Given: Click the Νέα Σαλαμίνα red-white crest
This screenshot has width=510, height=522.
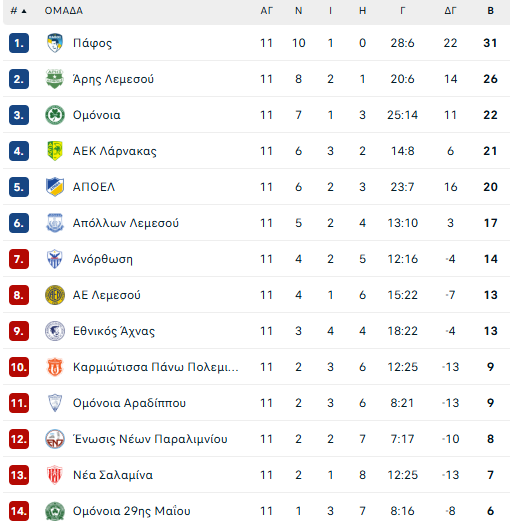Looking at the screenshot, I should coord(55,475).
